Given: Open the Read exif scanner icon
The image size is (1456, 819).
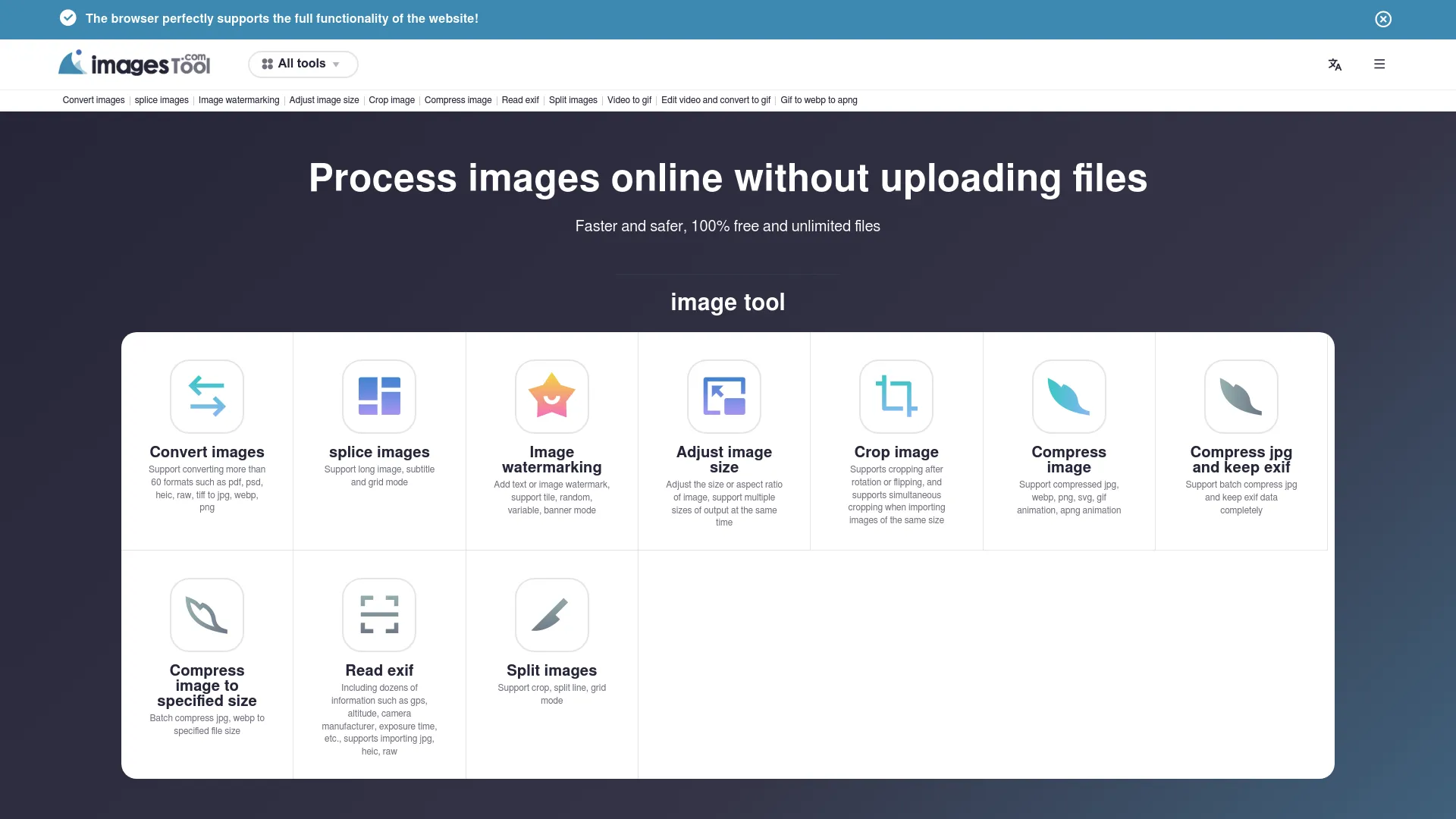Looking at the screenshot, I should 379,615.
